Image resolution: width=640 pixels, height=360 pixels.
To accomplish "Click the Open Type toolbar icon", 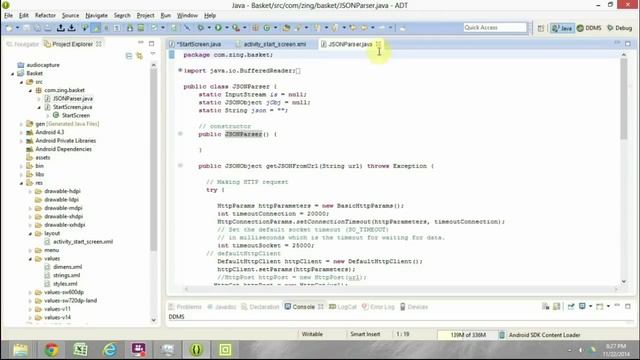I will point(286,28).
